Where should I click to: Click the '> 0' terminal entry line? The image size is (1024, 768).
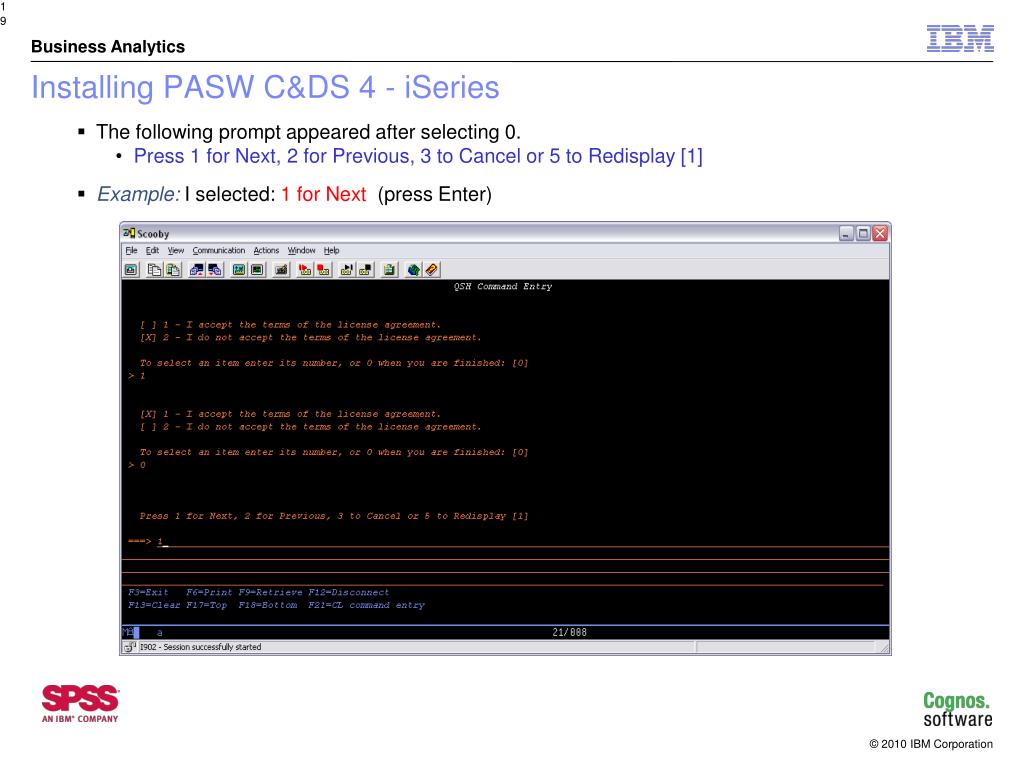tap(136, 465)
